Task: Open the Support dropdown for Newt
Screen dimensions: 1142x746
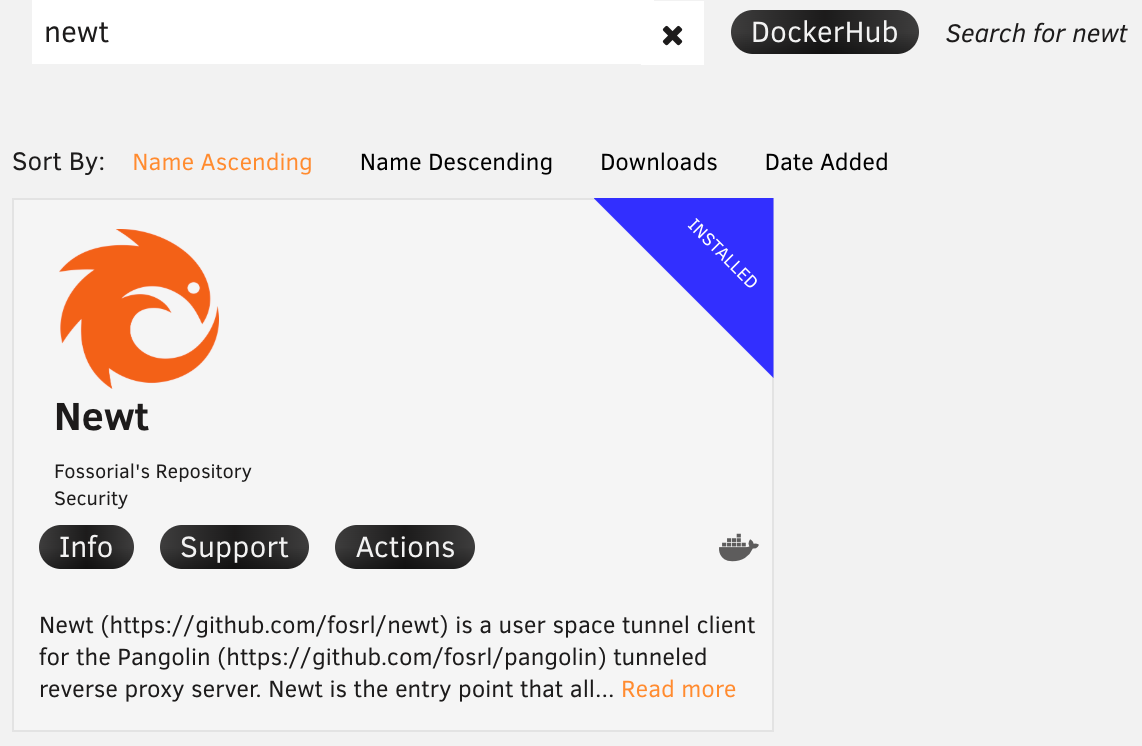Action: pyautogui.click(x=234, y=547)
